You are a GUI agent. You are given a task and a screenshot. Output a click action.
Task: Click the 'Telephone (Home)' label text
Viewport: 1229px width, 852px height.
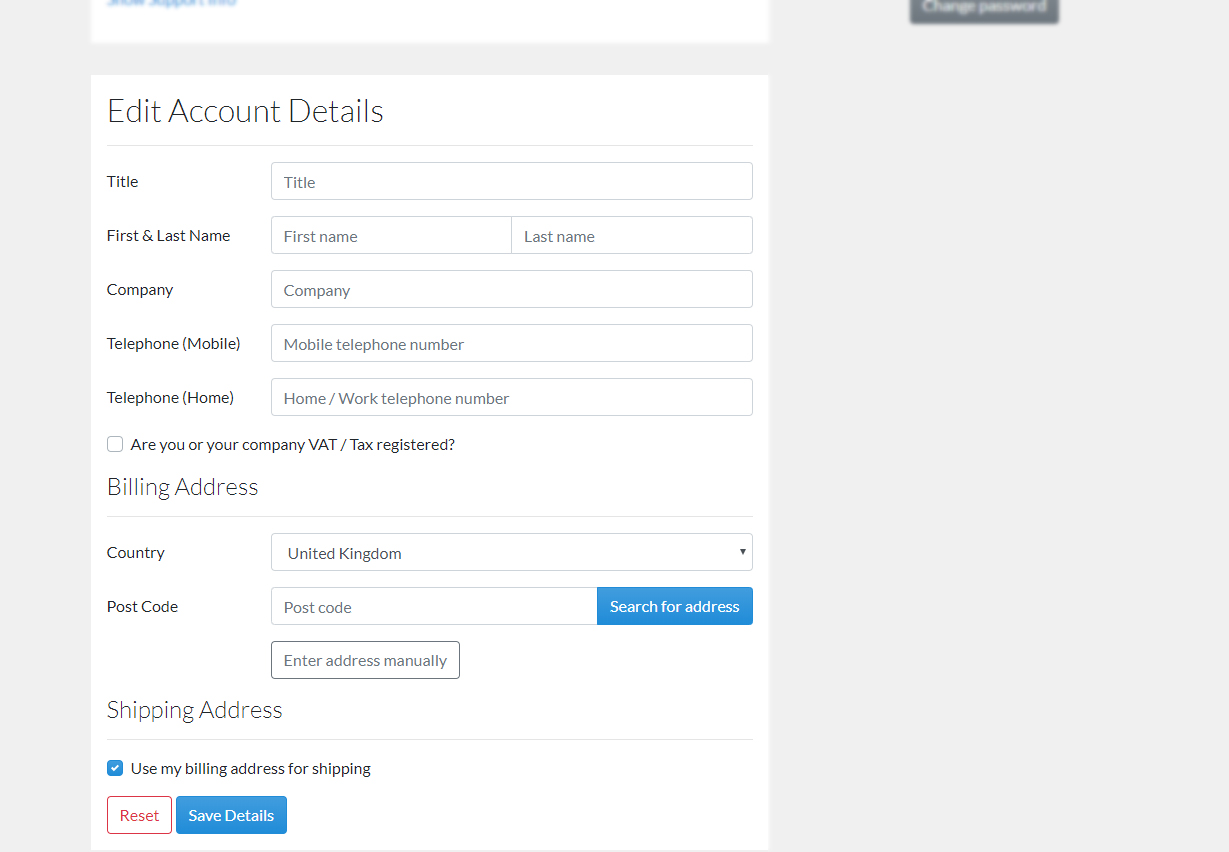170,398
